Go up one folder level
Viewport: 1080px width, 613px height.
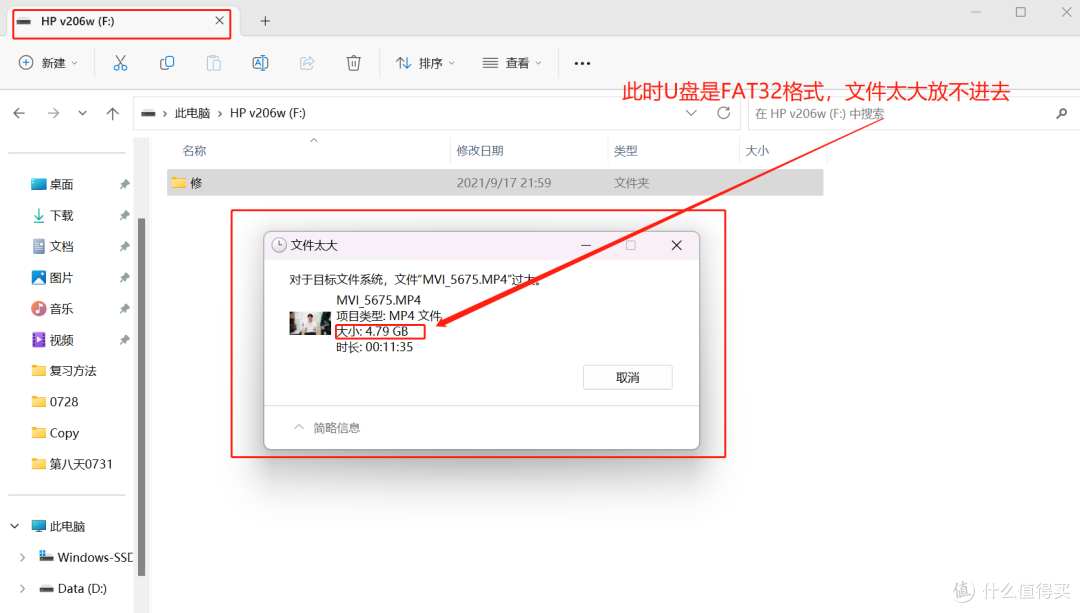pyautogui.click(x=112, y=113)
